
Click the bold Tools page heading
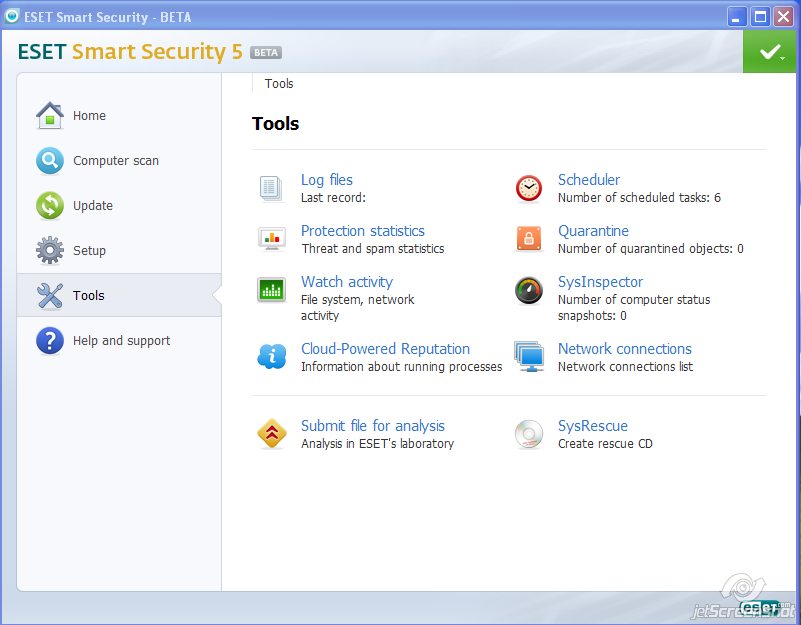coord(275,124)
